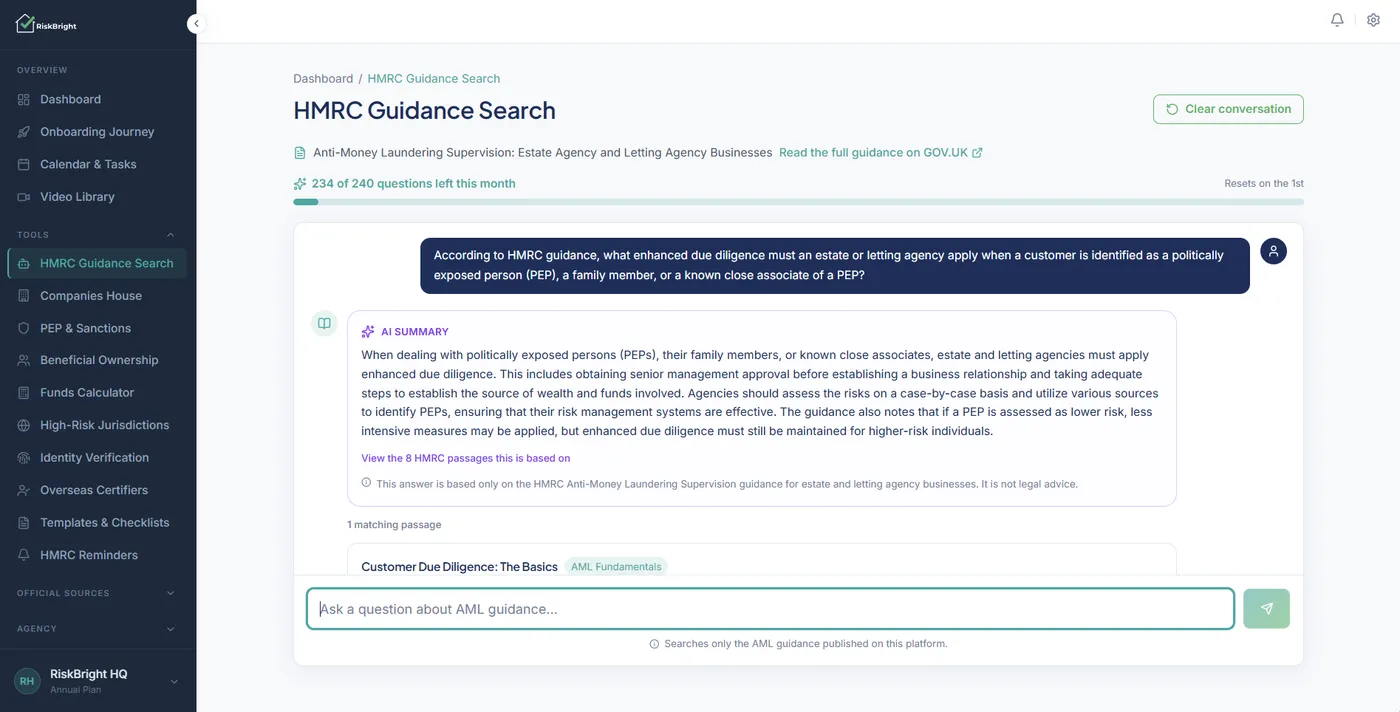This screenshot has width=1400, height=712.
Task: Click the Calendar & Tasks icon
Action: 24,164
